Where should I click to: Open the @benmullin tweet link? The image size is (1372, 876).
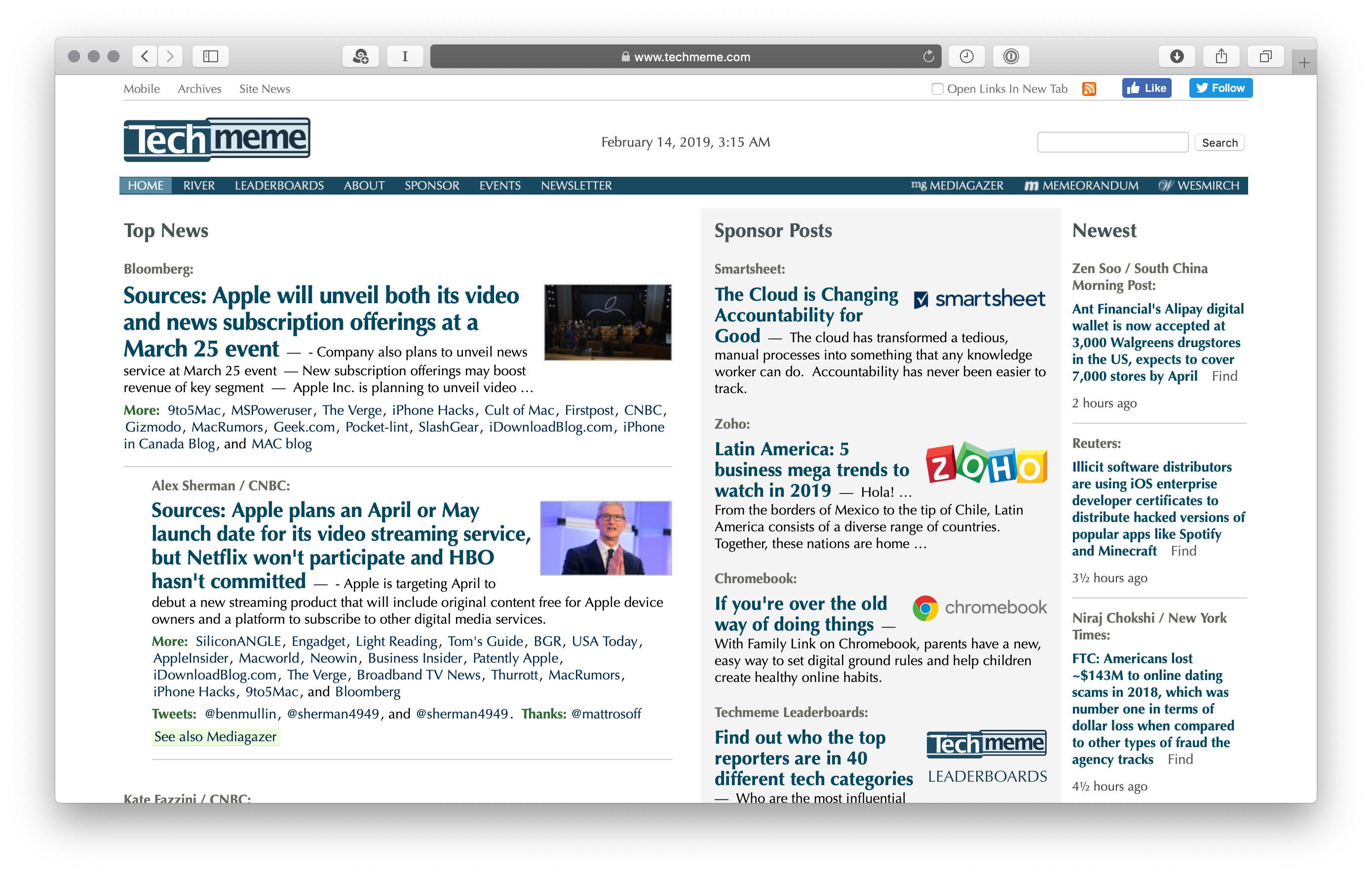[240, 713]
